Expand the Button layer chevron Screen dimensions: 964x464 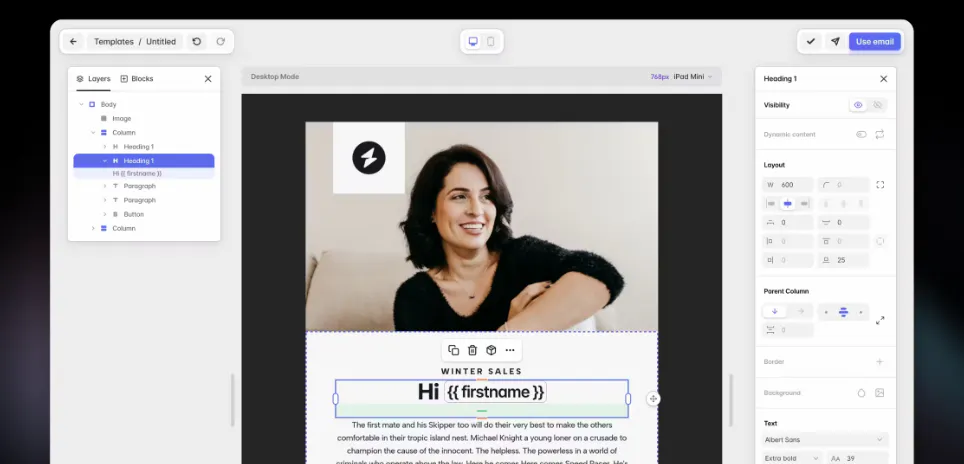[x=105, y=214]
